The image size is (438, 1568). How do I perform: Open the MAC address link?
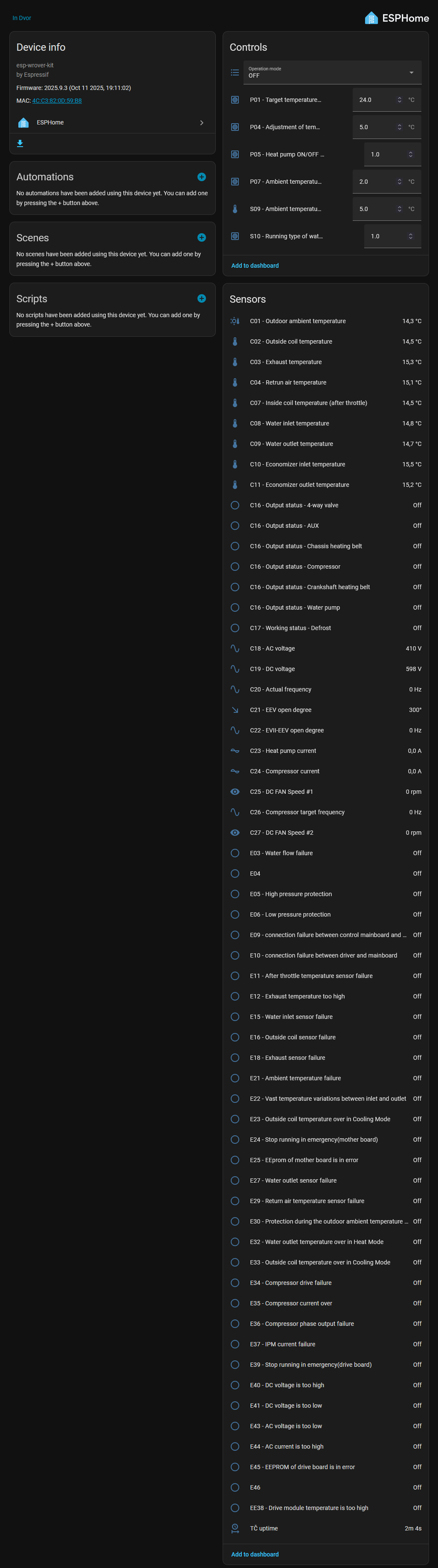pos(57,101)
